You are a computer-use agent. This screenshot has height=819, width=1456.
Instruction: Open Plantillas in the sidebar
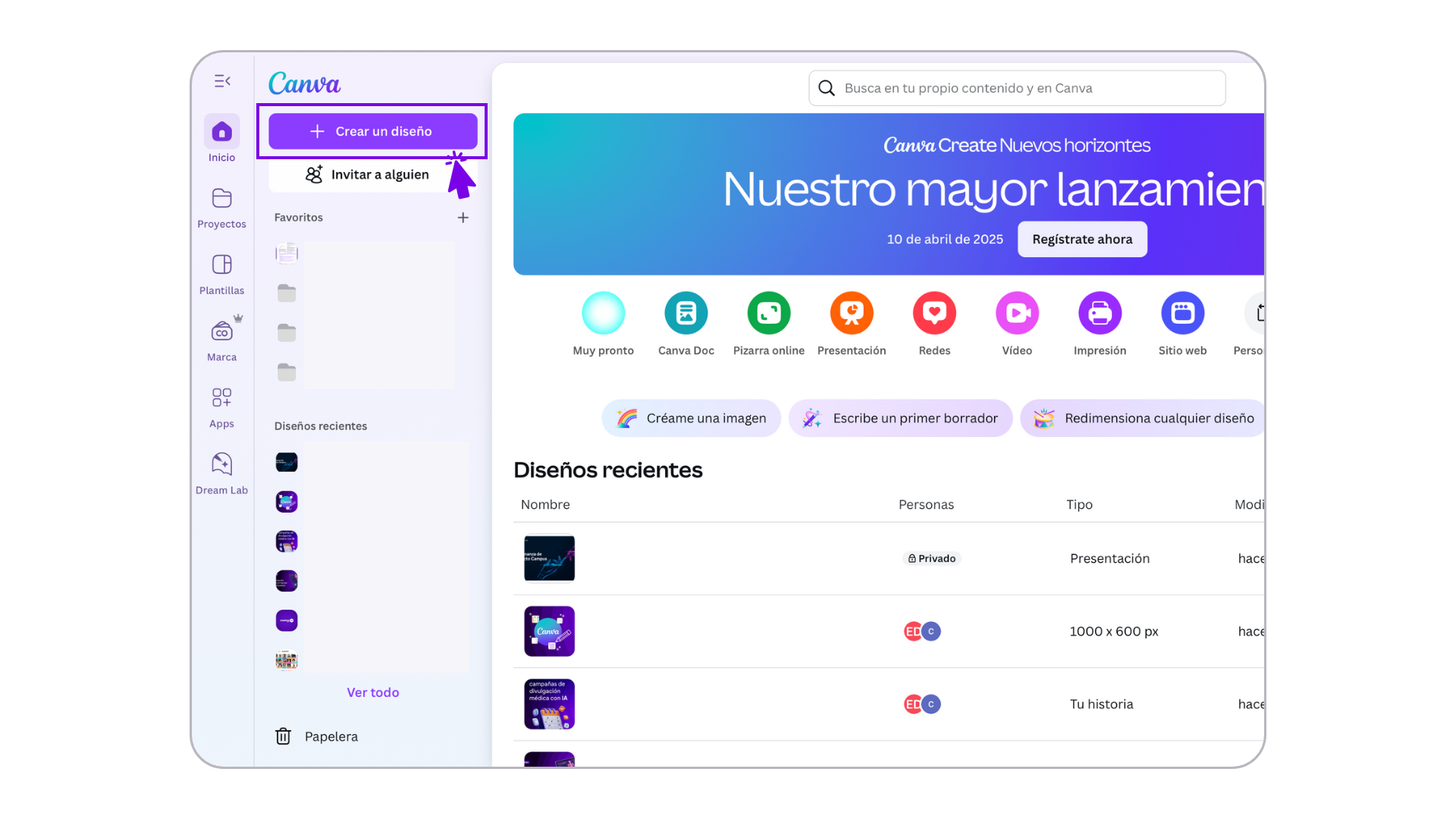tap(221, 275)
